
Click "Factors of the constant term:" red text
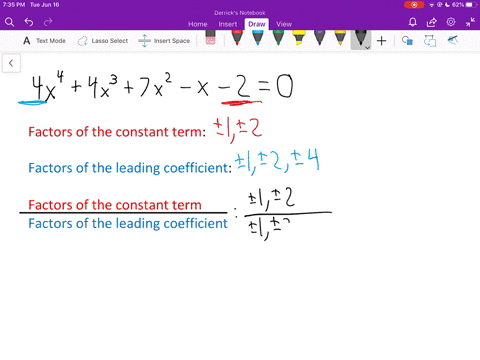117,132
